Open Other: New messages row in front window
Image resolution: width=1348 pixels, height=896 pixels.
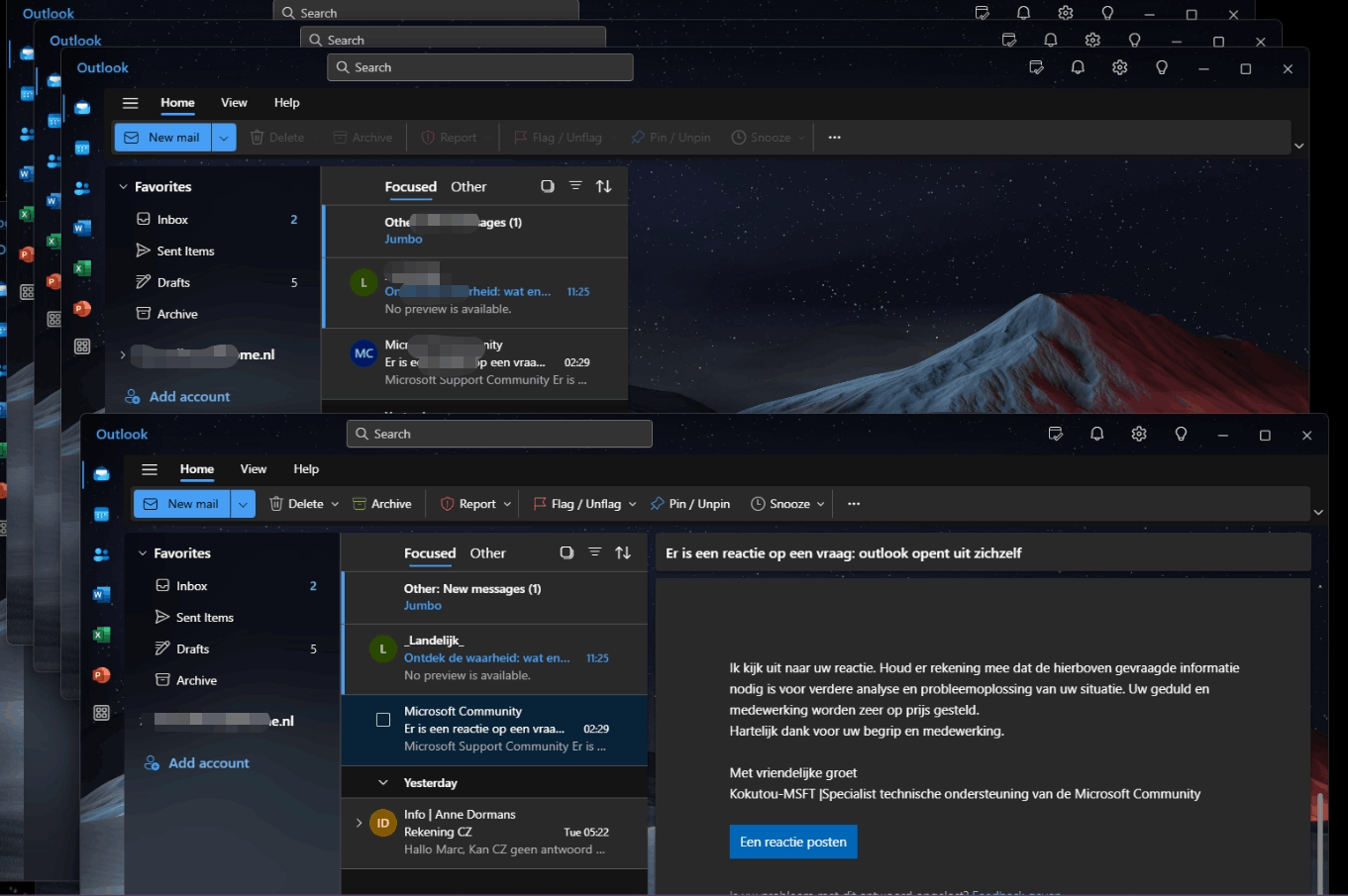pos(495,597)
